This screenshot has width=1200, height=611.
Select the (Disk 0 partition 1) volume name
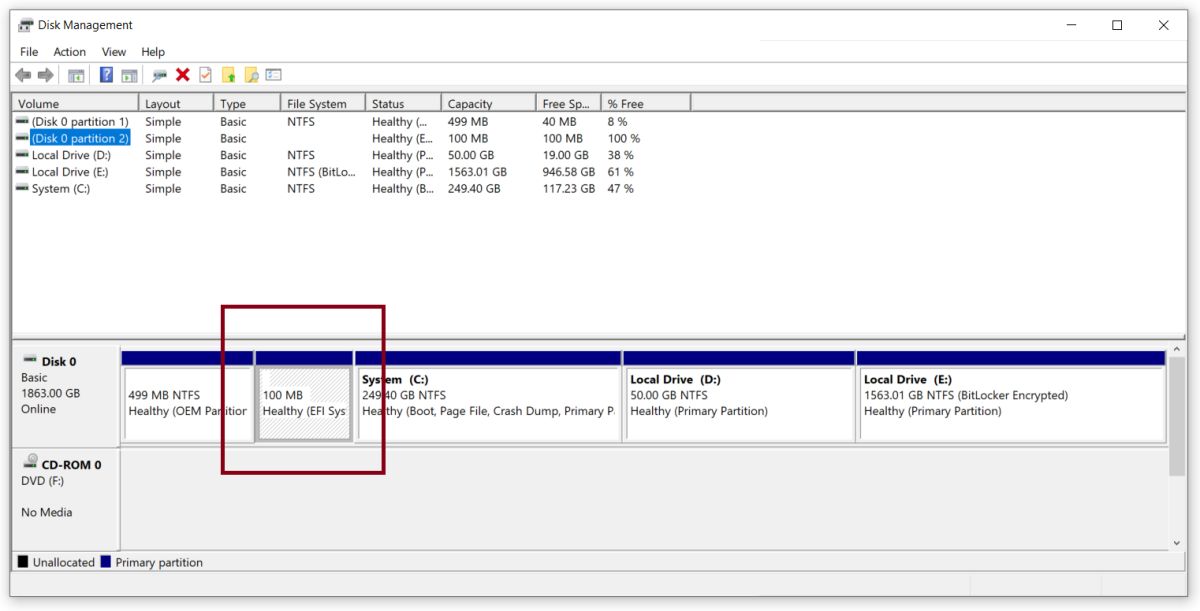pos(80,121)
